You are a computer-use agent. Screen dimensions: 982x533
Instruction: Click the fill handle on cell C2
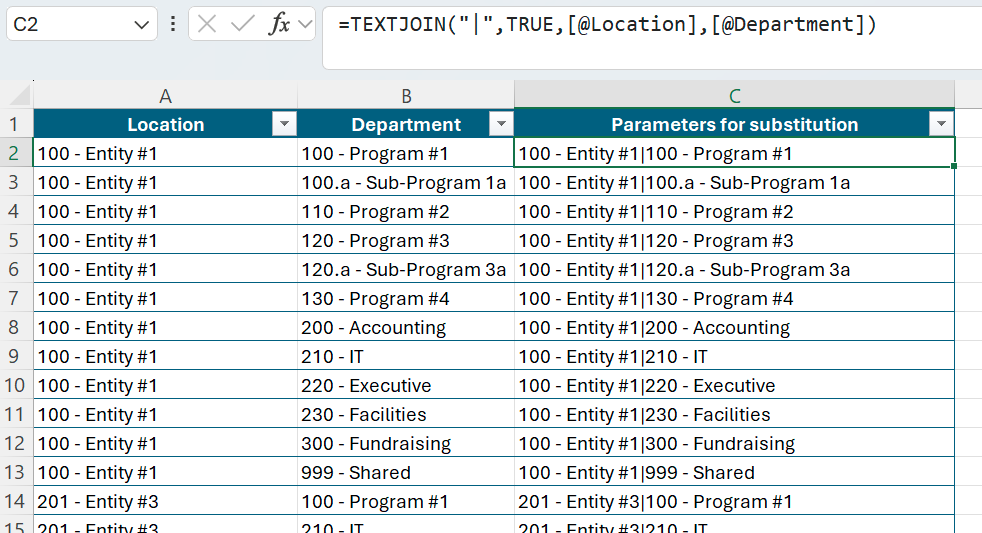tap(955, 166)
